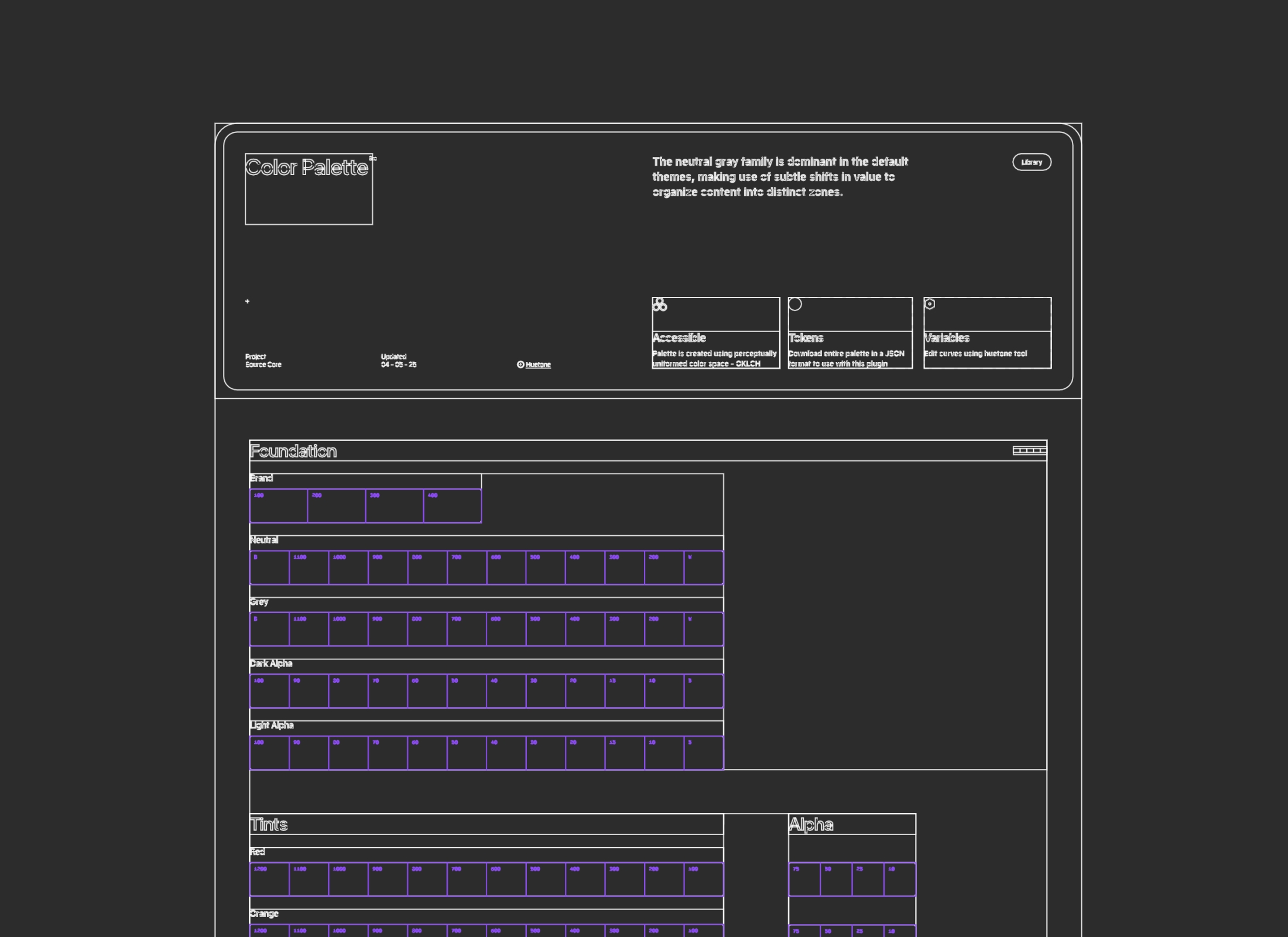The height and width of the screenshot is (937, 1288).
Task: Select Neutral swatch 900
Action: (x=388, y=567)
